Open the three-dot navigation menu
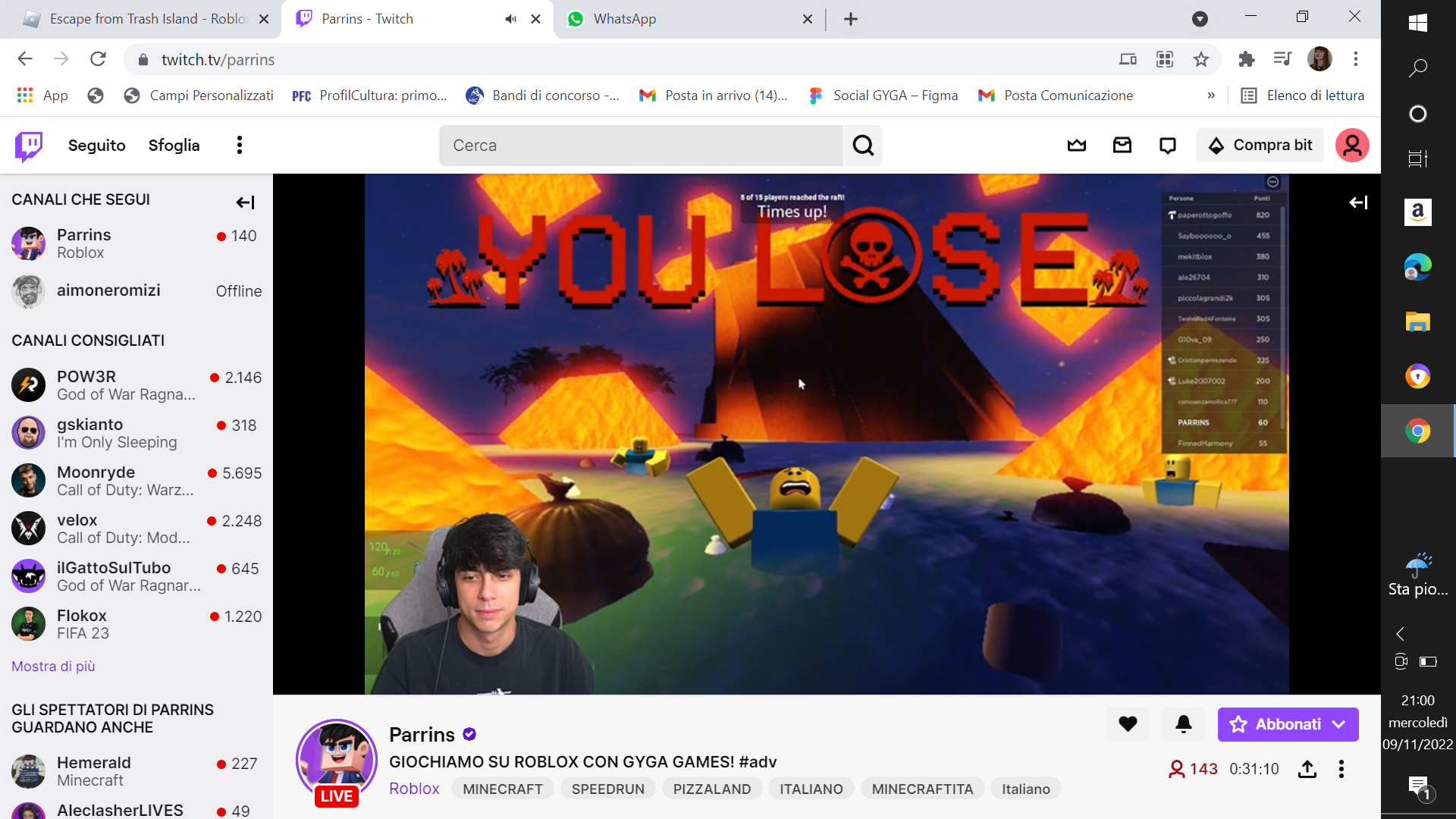Image resolution: width=1456 pixels, height=819 pixels. 240,146
